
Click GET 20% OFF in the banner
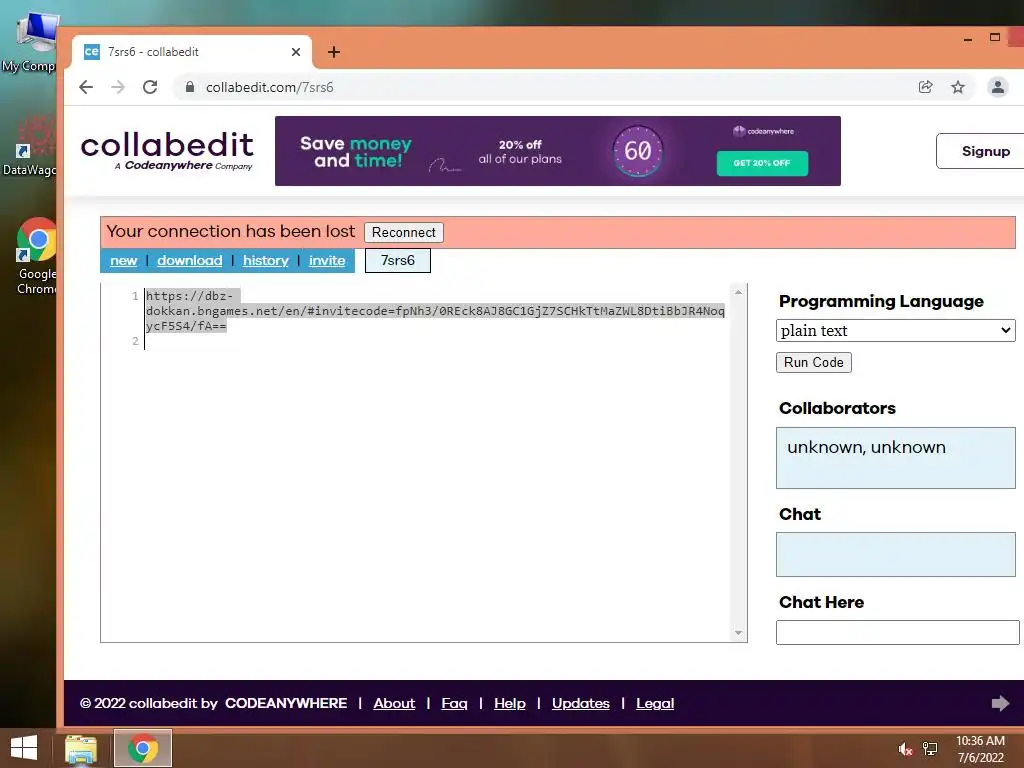tap(762, 163)
